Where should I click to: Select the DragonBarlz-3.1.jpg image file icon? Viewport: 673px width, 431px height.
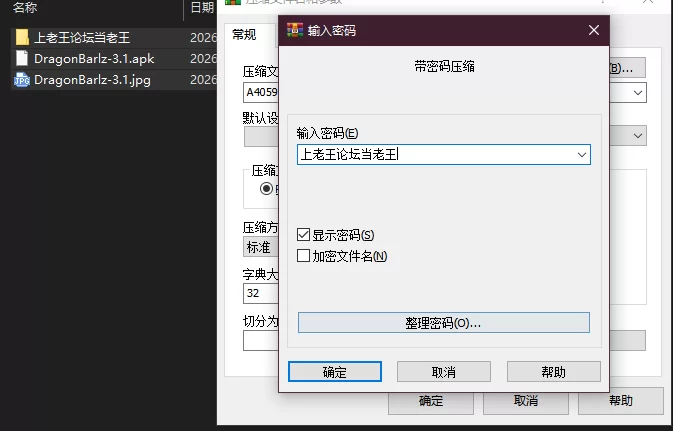point(22,80)
